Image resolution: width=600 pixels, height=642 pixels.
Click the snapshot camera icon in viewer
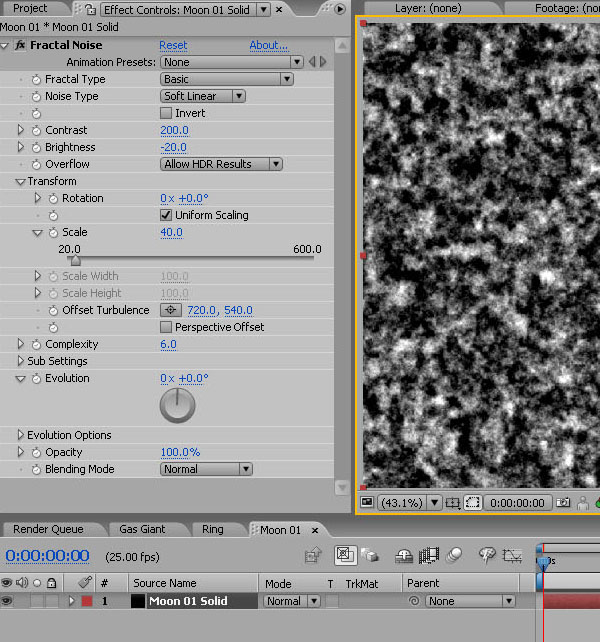pos(565,503)
